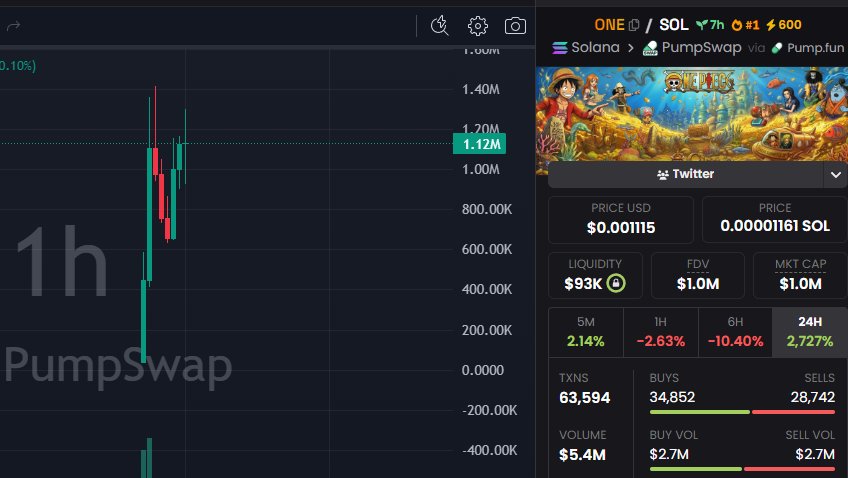Click the 1.40M price axis label

click(481, 89)
